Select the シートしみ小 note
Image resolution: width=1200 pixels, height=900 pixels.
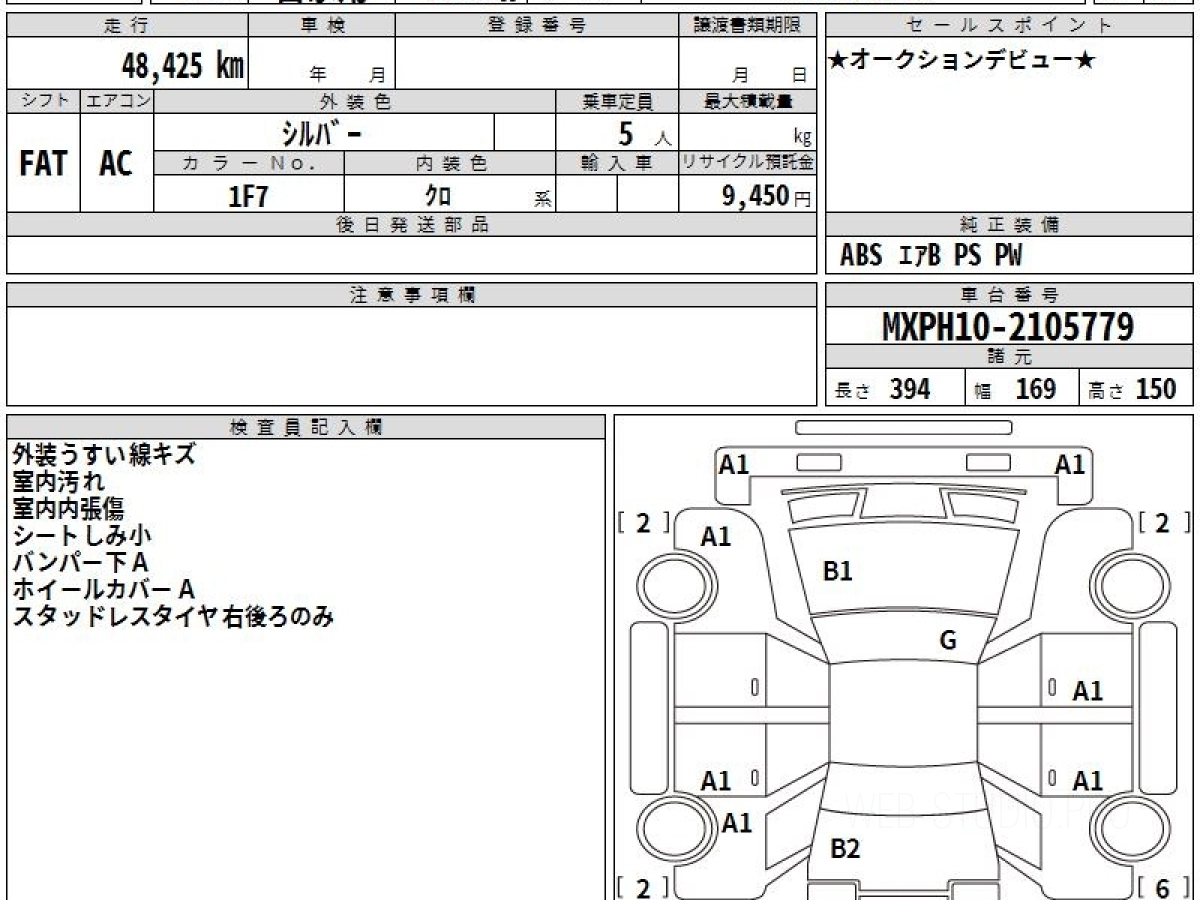[82, 536]
